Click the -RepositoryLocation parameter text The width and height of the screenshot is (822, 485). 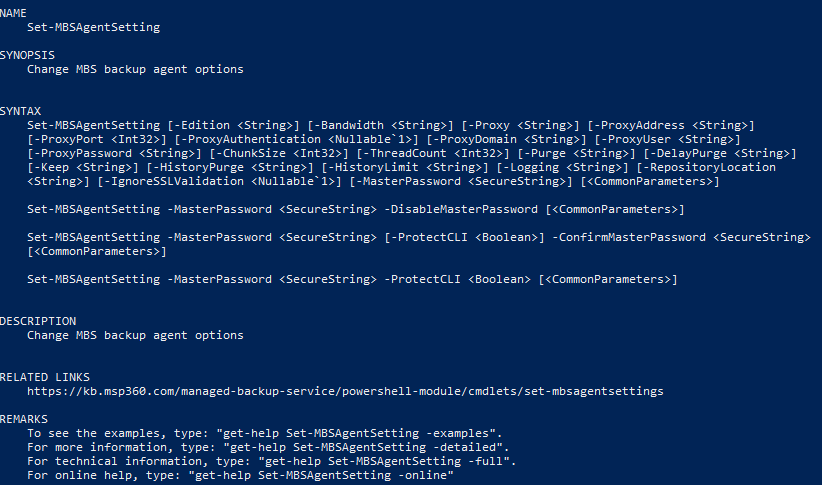(x=709, y=167)
